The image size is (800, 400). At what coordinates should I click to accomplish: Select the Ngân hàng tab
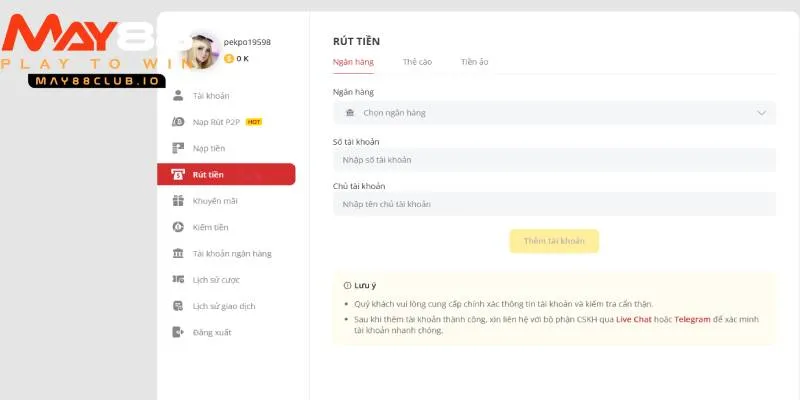(x=353, y=62)
